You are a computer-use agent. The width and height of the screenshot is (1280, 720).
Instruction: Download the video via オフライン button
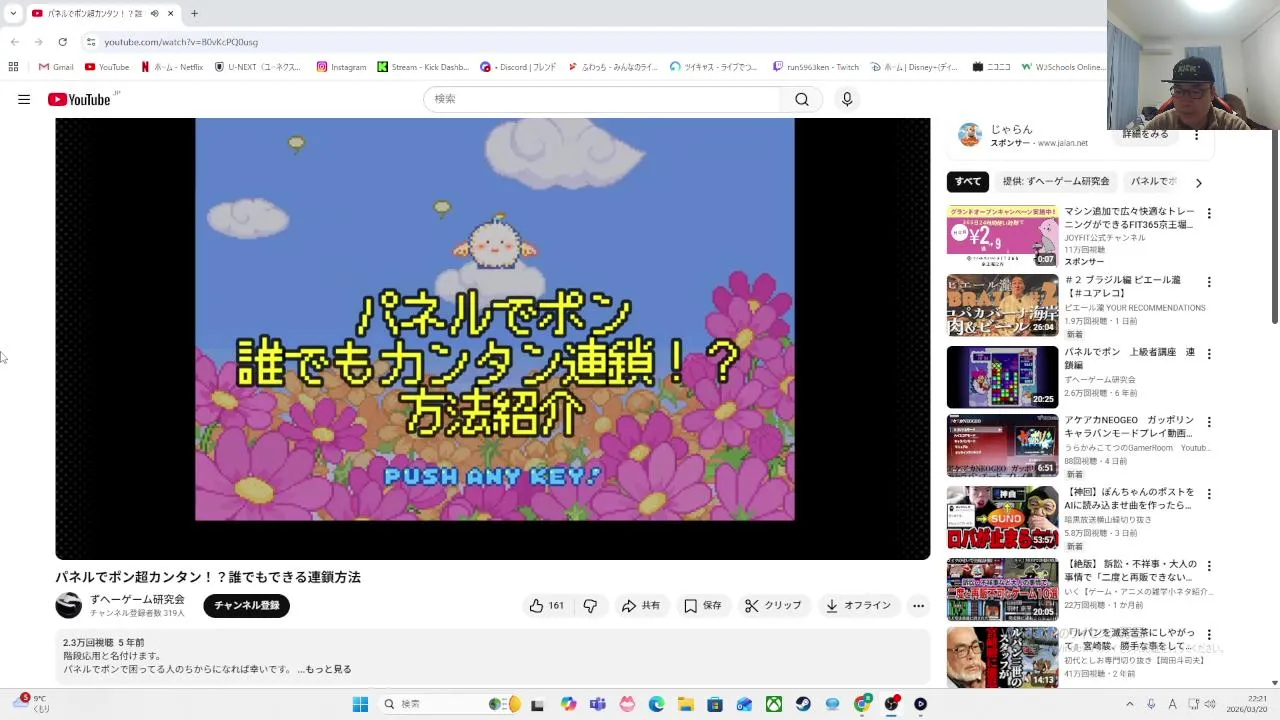858,606
